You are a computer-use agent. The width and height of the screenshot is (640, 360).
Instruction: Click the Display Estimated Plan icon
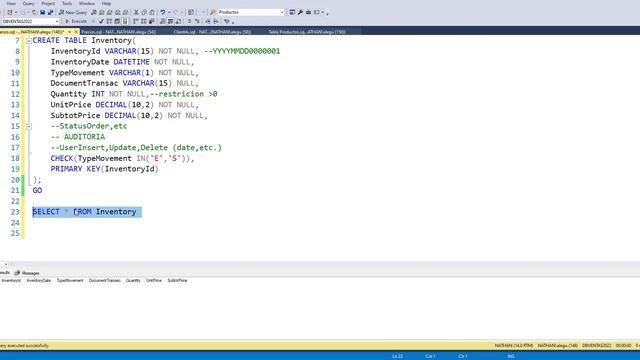click(x=109, y=21)
